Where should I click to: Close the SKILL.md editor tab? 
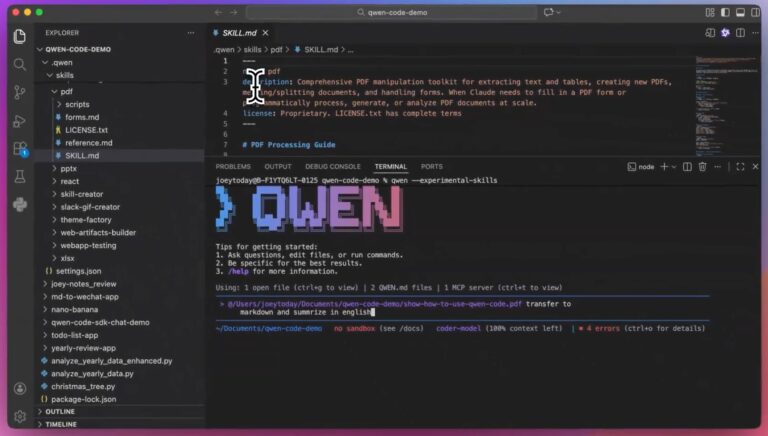[x=265, y=33]
